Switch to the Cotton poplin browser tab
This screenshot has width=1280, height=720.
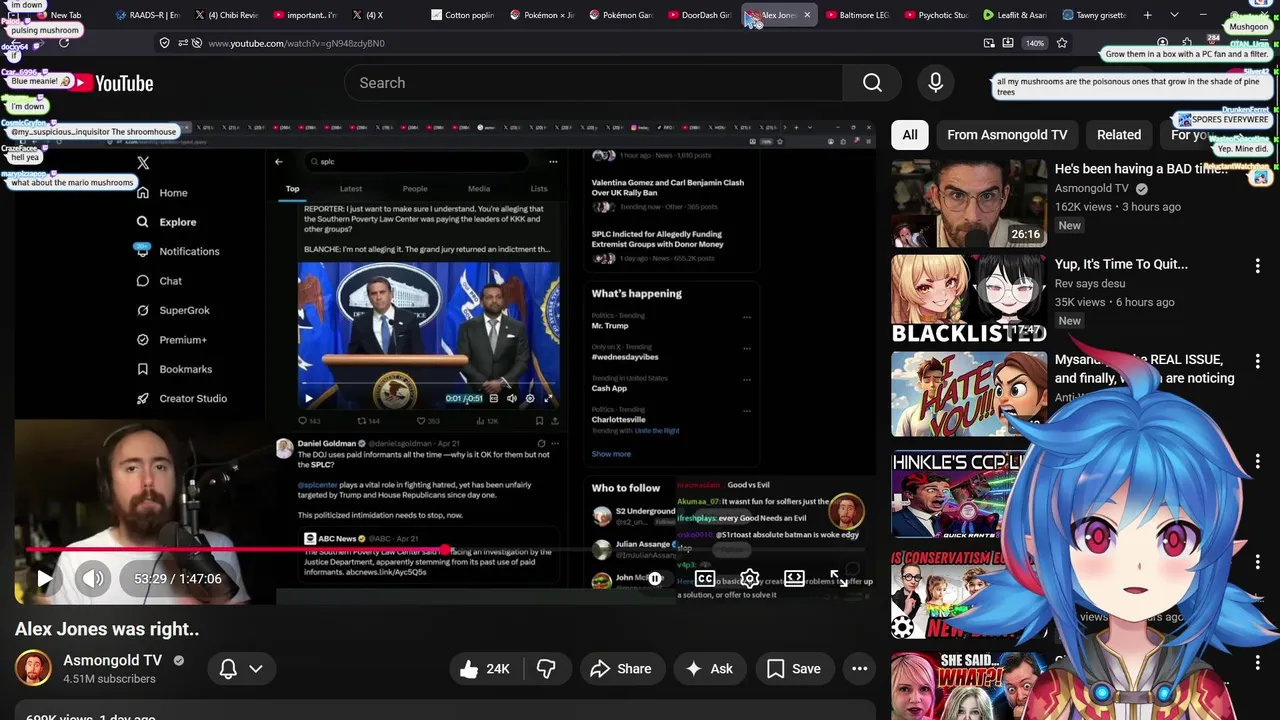tap(461, 15)
